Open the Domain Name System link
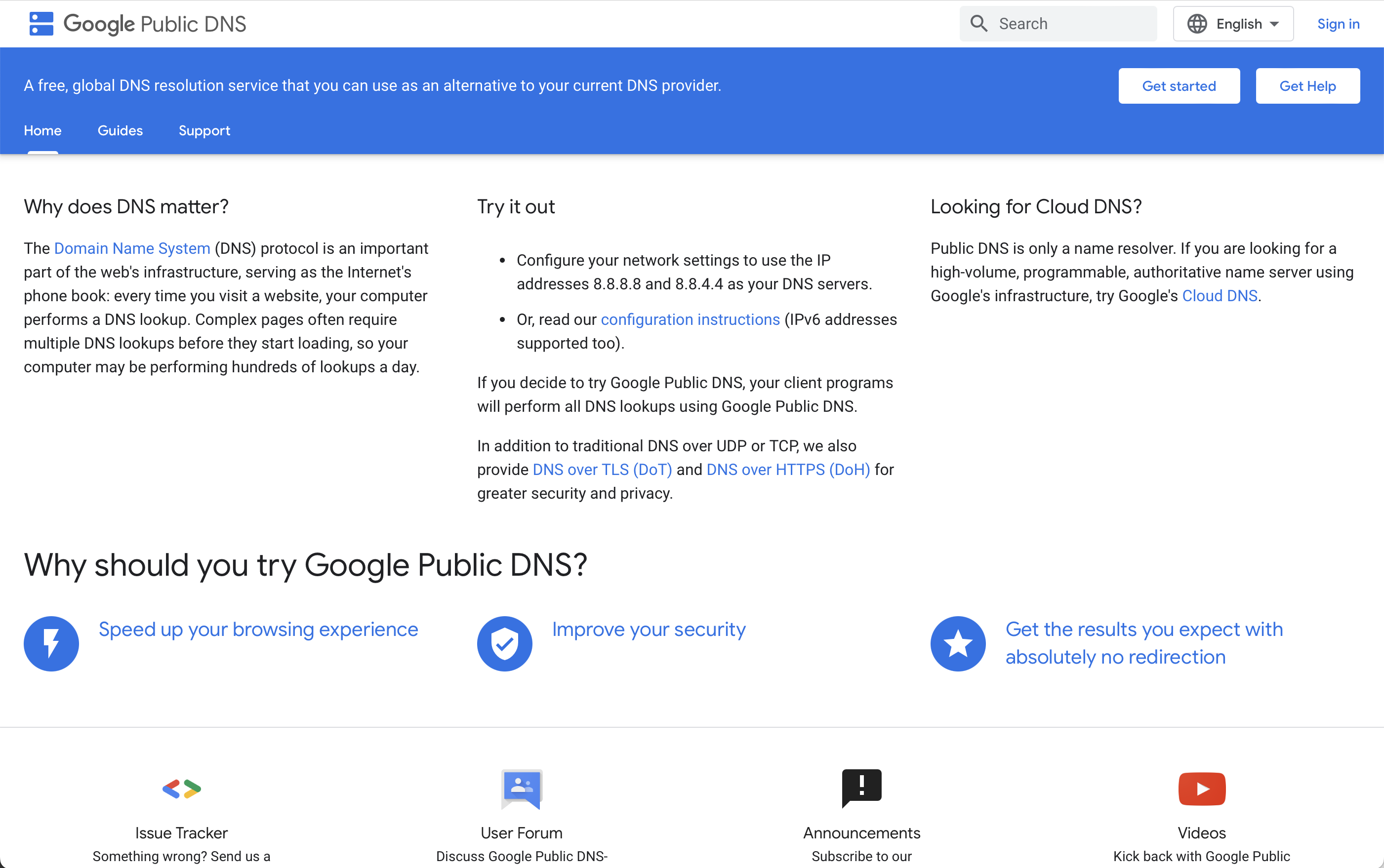The height and width of the screenshot is (868, 1384). coord(131,248)
